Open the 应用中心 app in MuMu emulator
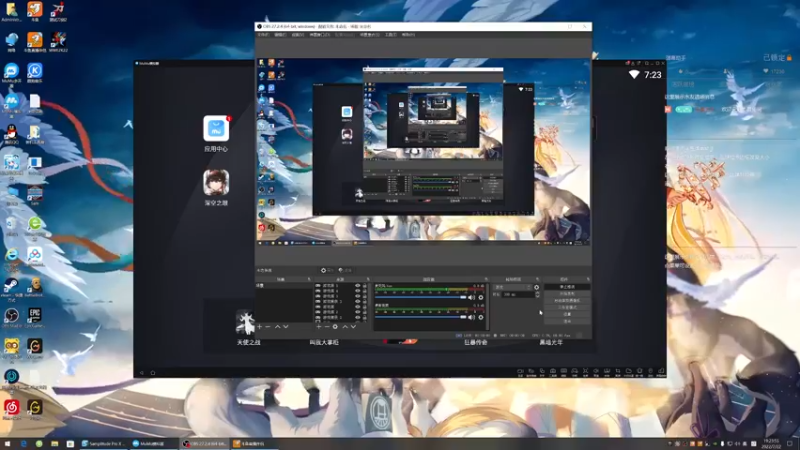This screenshot has height=450, width=800. [x=216, y=129]
